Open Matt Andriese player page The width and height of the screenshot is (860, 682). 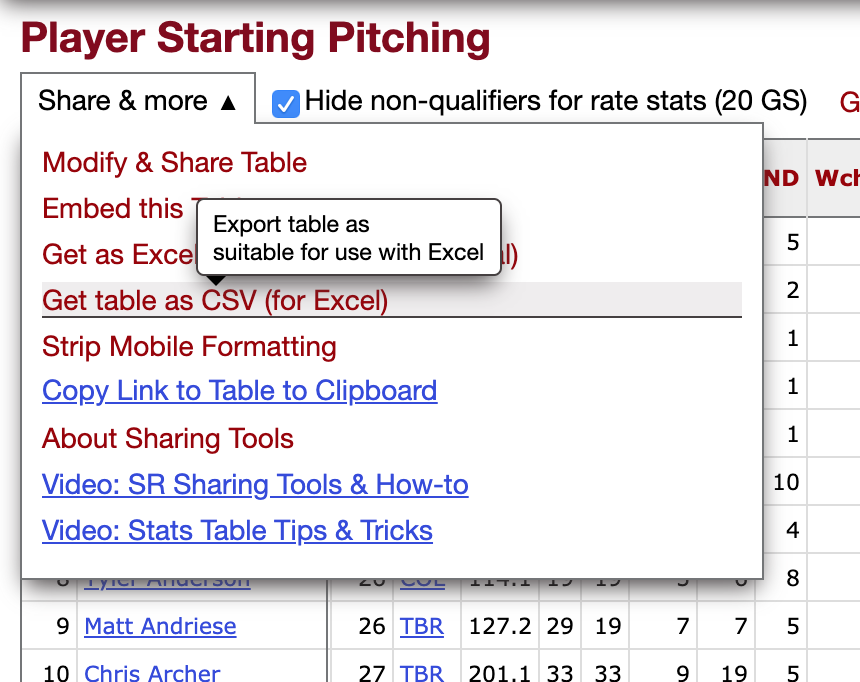pyautogui.click(x=160, y=626)
